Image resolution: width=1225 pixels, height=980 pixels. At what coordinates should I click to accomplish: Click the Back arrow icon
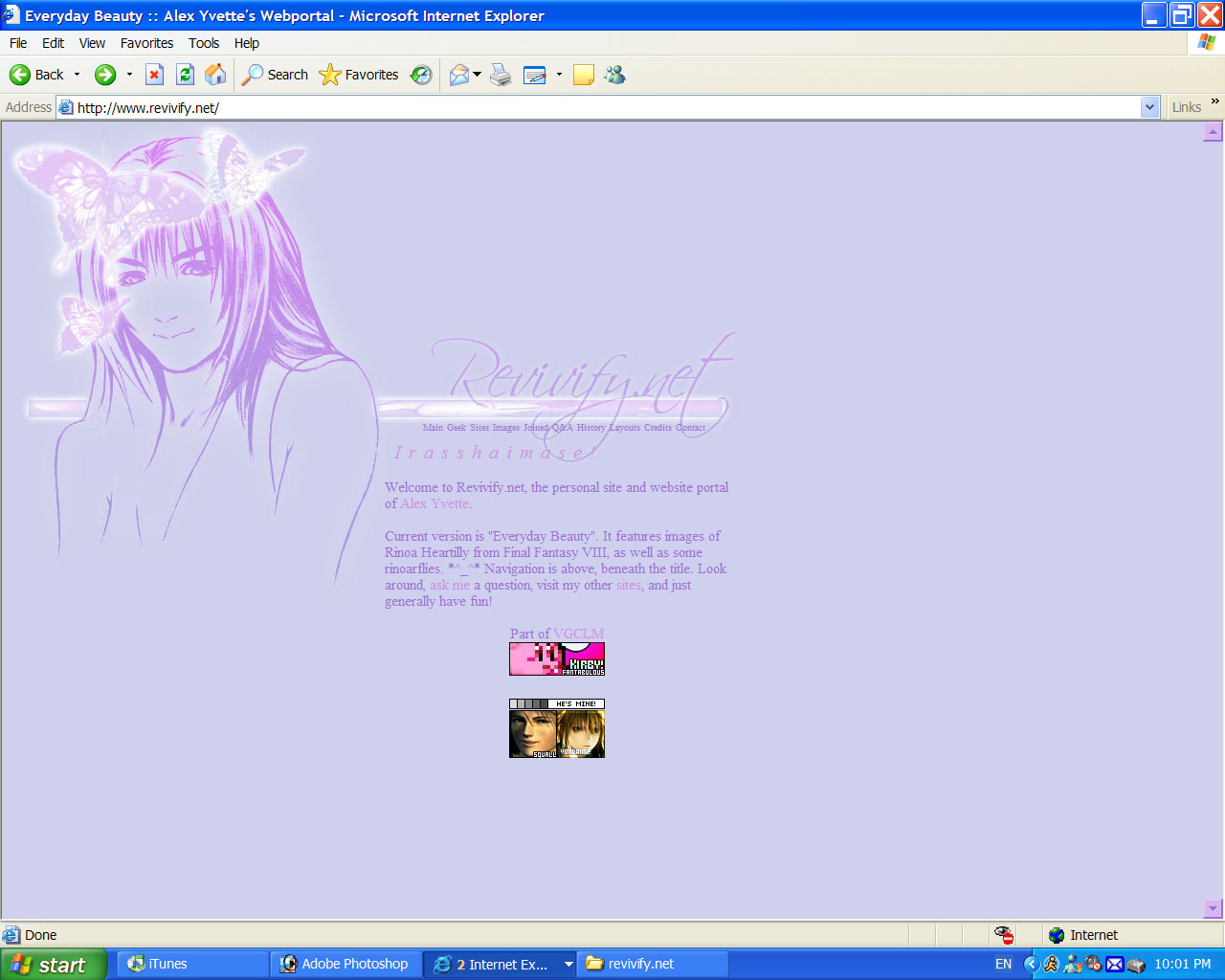20,75
